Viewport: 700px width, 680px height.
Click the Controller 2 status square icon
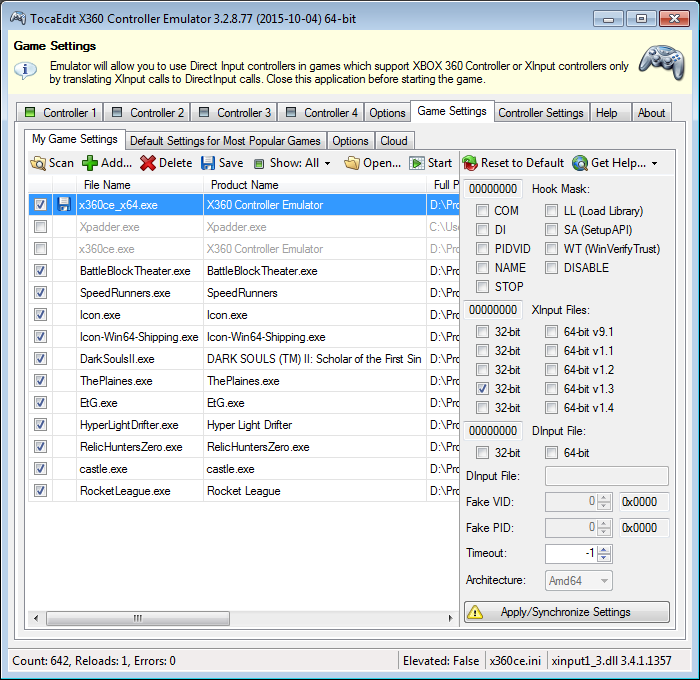117,112
